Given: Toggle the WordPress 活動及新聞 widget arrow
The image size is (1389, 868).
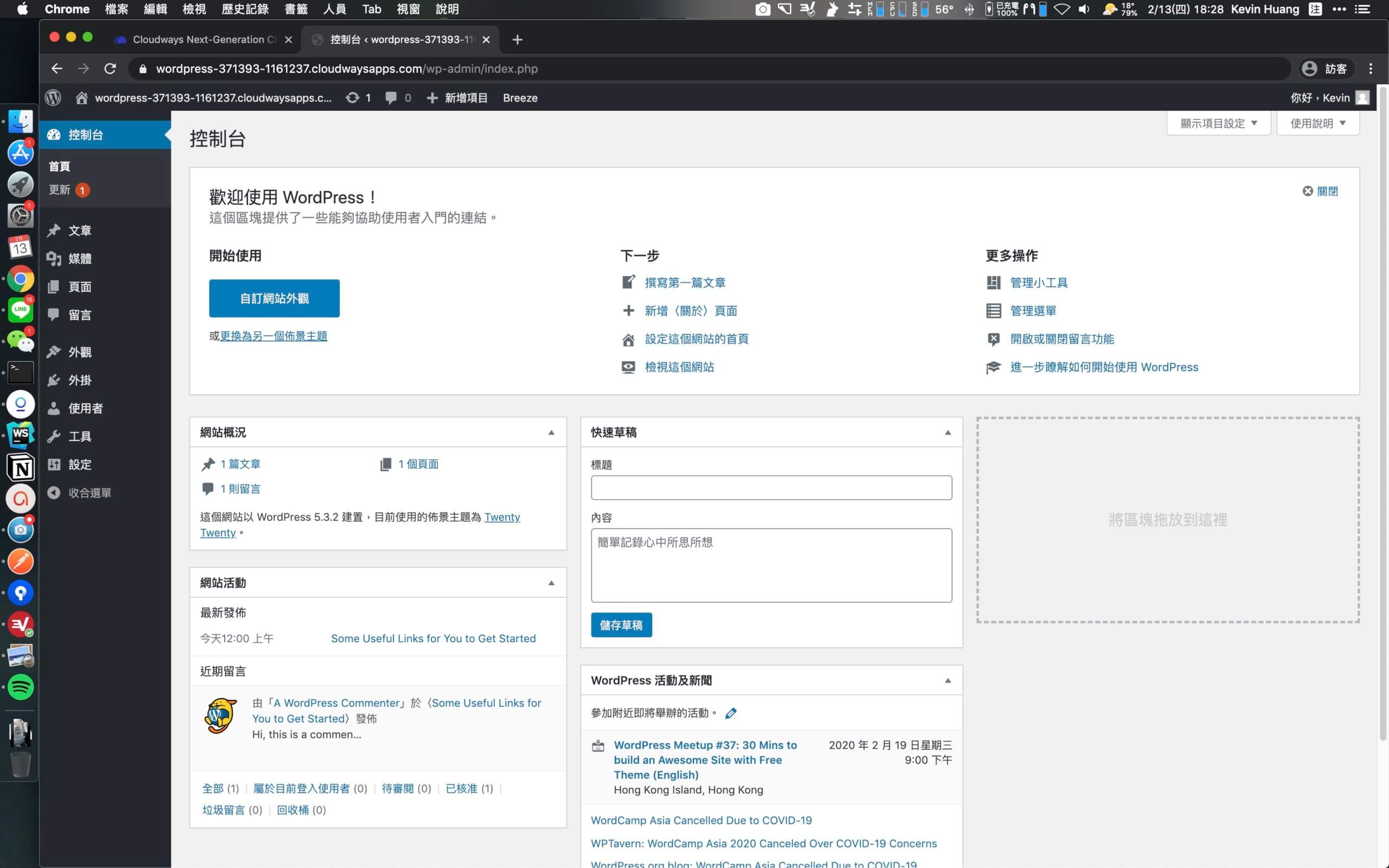Looking at the screenshot, I should pyautogui.click(x=948, y=680).
